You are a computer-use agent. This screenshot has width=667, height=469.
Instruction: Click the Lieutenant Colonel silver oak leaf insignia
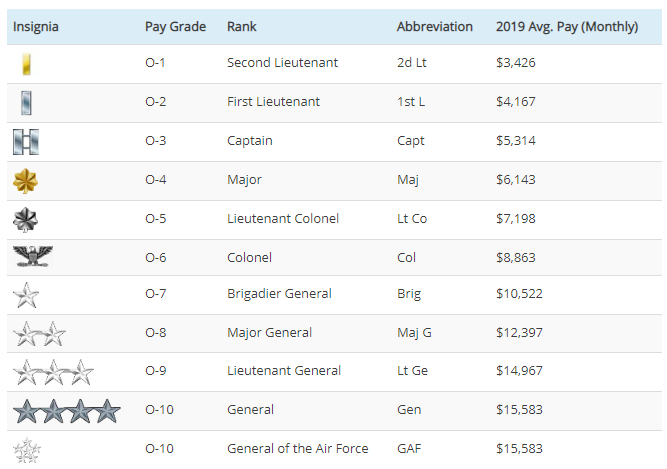(25, 219)
